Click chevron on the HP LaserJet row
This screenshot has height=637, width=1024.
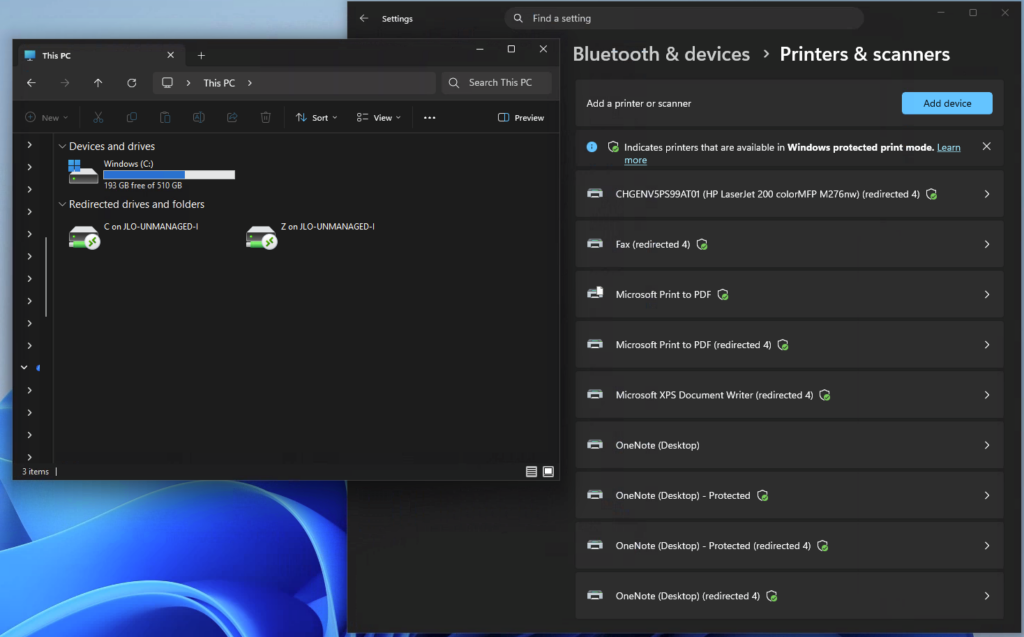(987, 194)
